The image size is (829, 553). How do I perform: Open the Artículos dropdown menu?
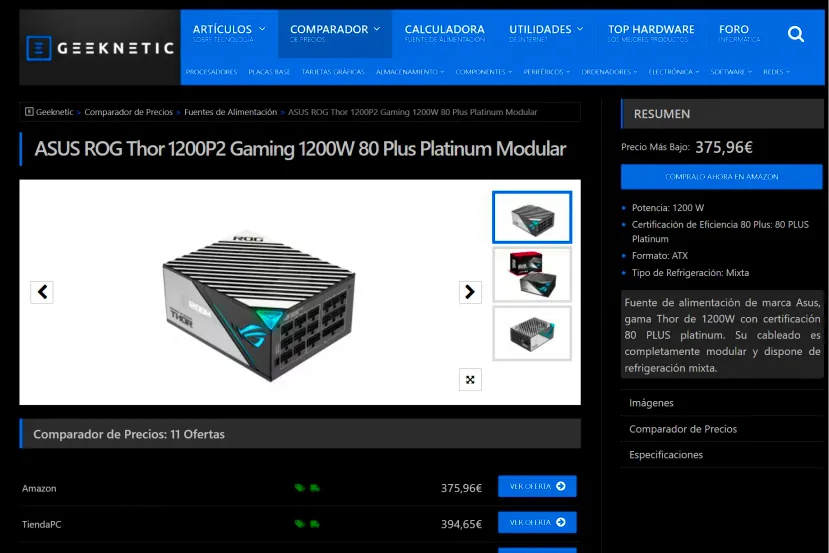click(229, 33)
